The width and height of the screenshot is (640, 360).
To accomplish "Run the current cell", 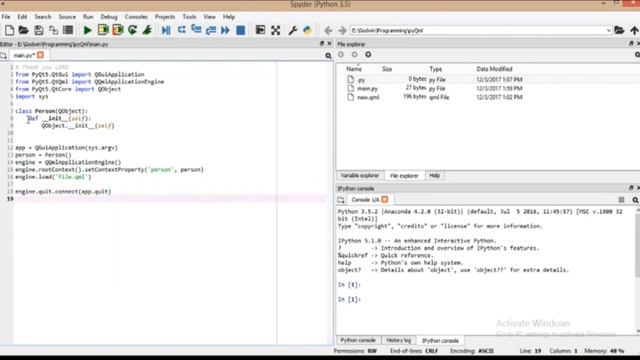I will (x=103, y=30).
